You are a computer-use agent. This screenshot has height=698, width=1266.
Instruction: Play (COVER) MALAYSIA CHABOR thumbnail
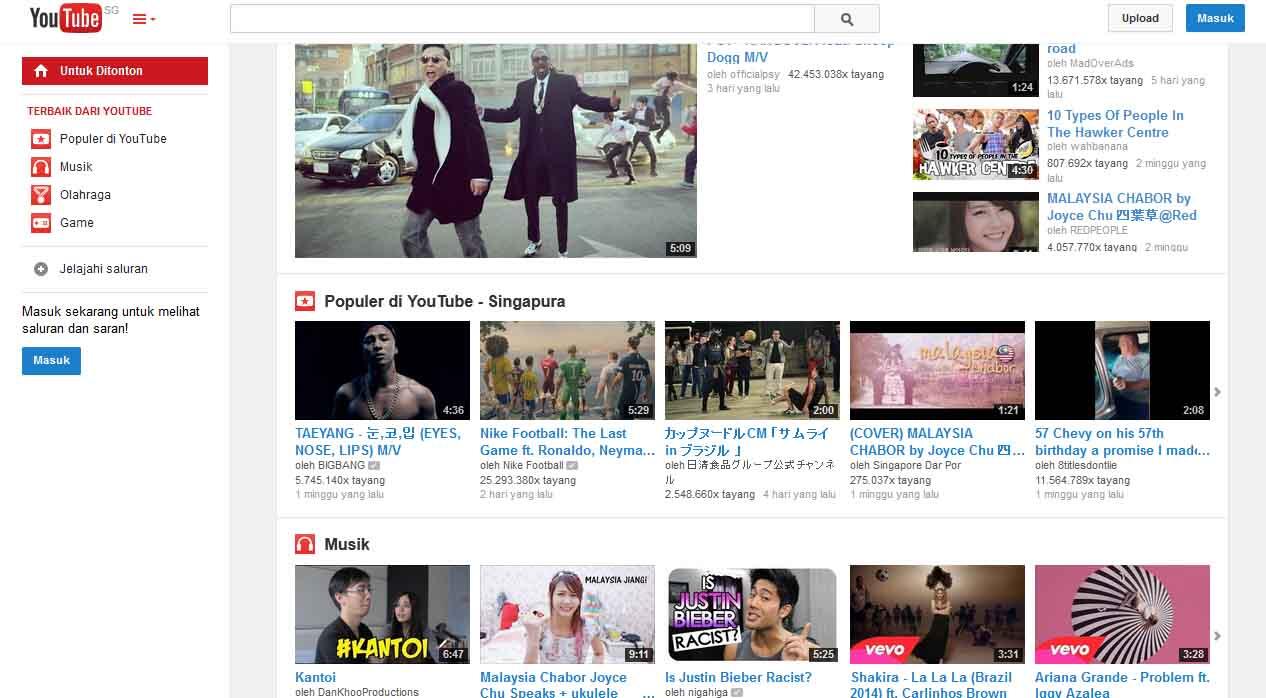[x=937, y=370]
